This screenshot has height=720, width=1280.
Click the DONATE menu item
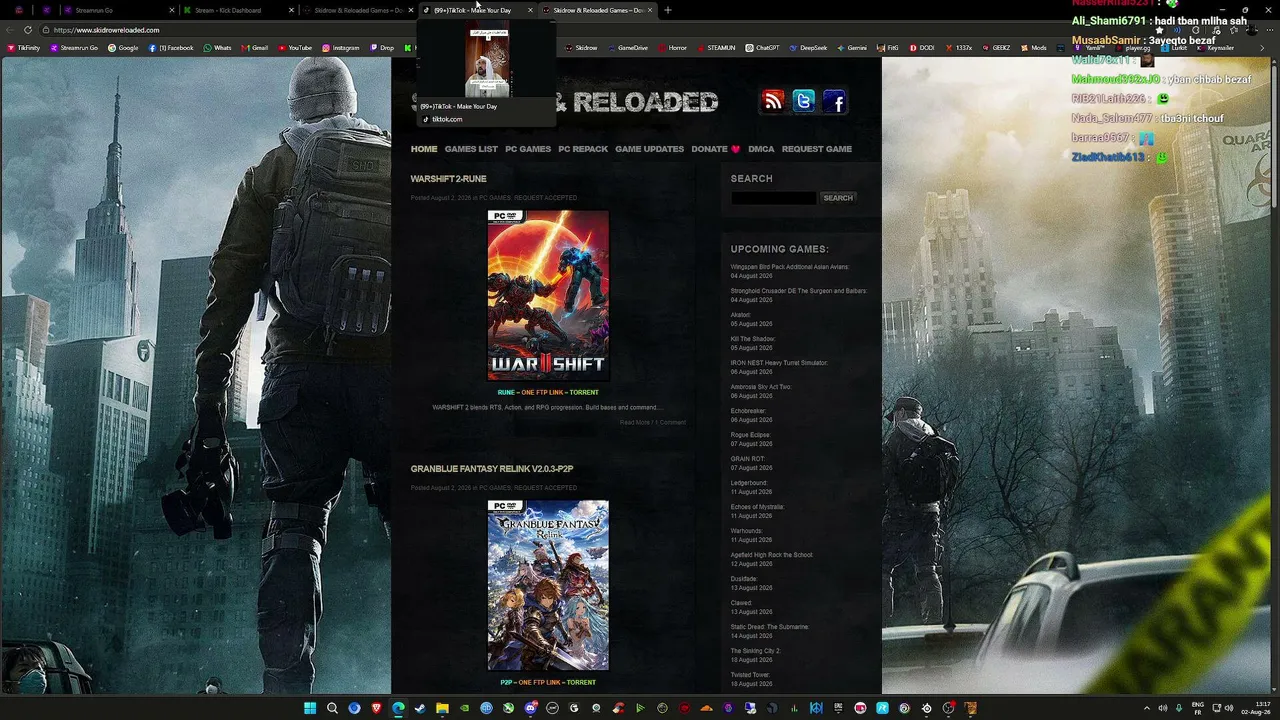(x=716, y=149)
